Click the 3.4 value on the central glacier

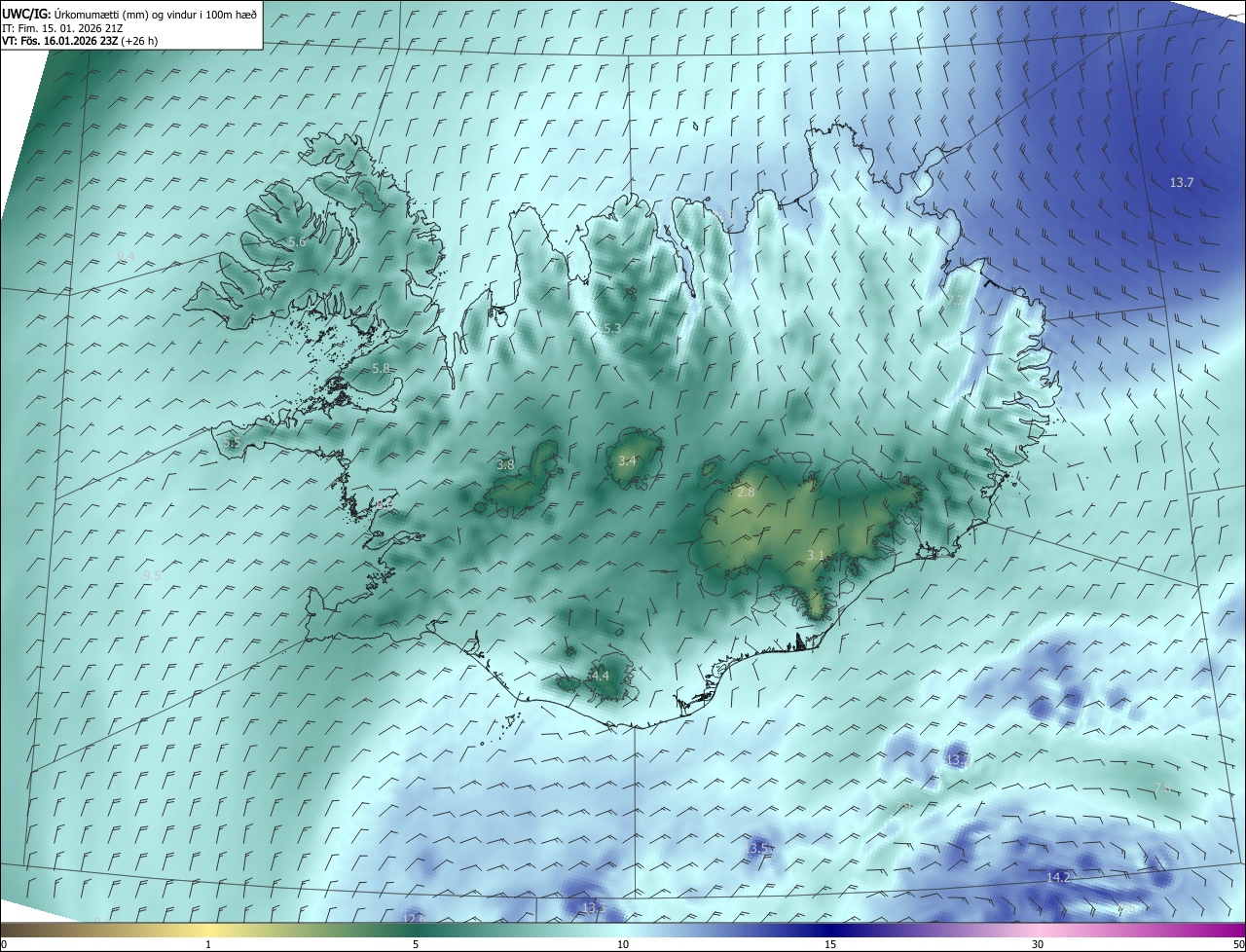pyautogui.click(x=627, y=460)
